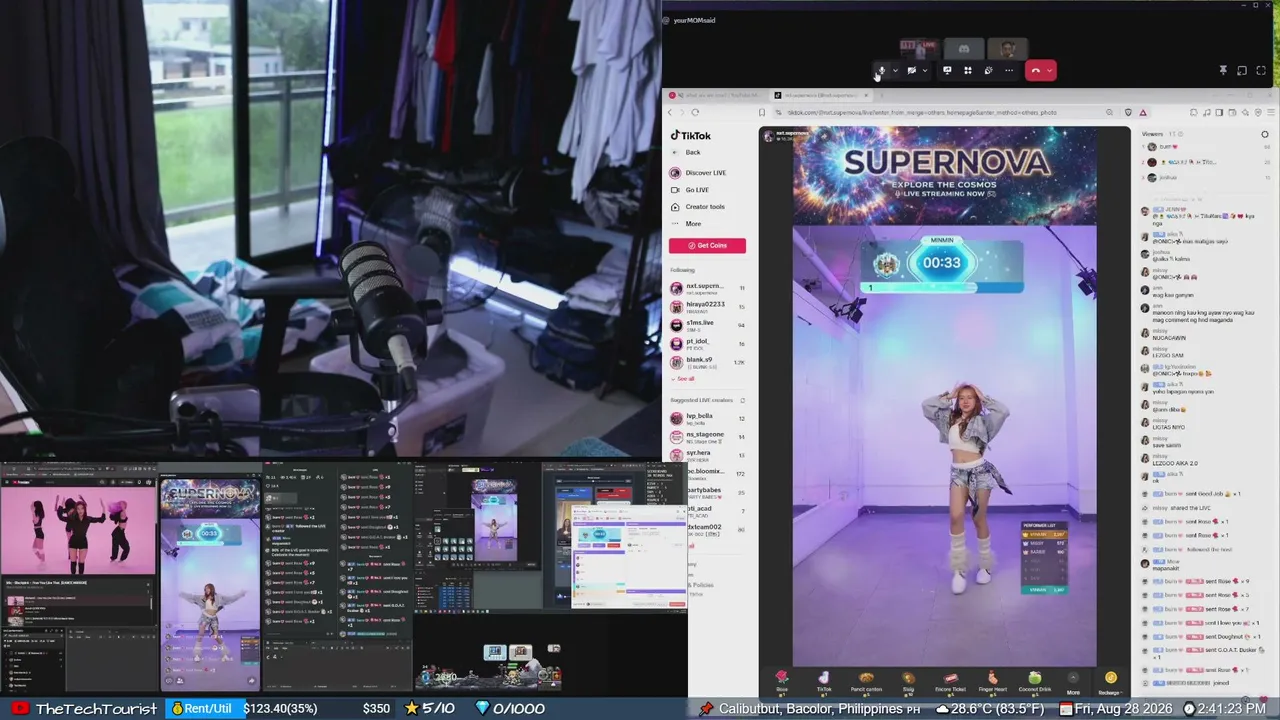Click the share screen icon in call
1280x720 pixels.
947,70
